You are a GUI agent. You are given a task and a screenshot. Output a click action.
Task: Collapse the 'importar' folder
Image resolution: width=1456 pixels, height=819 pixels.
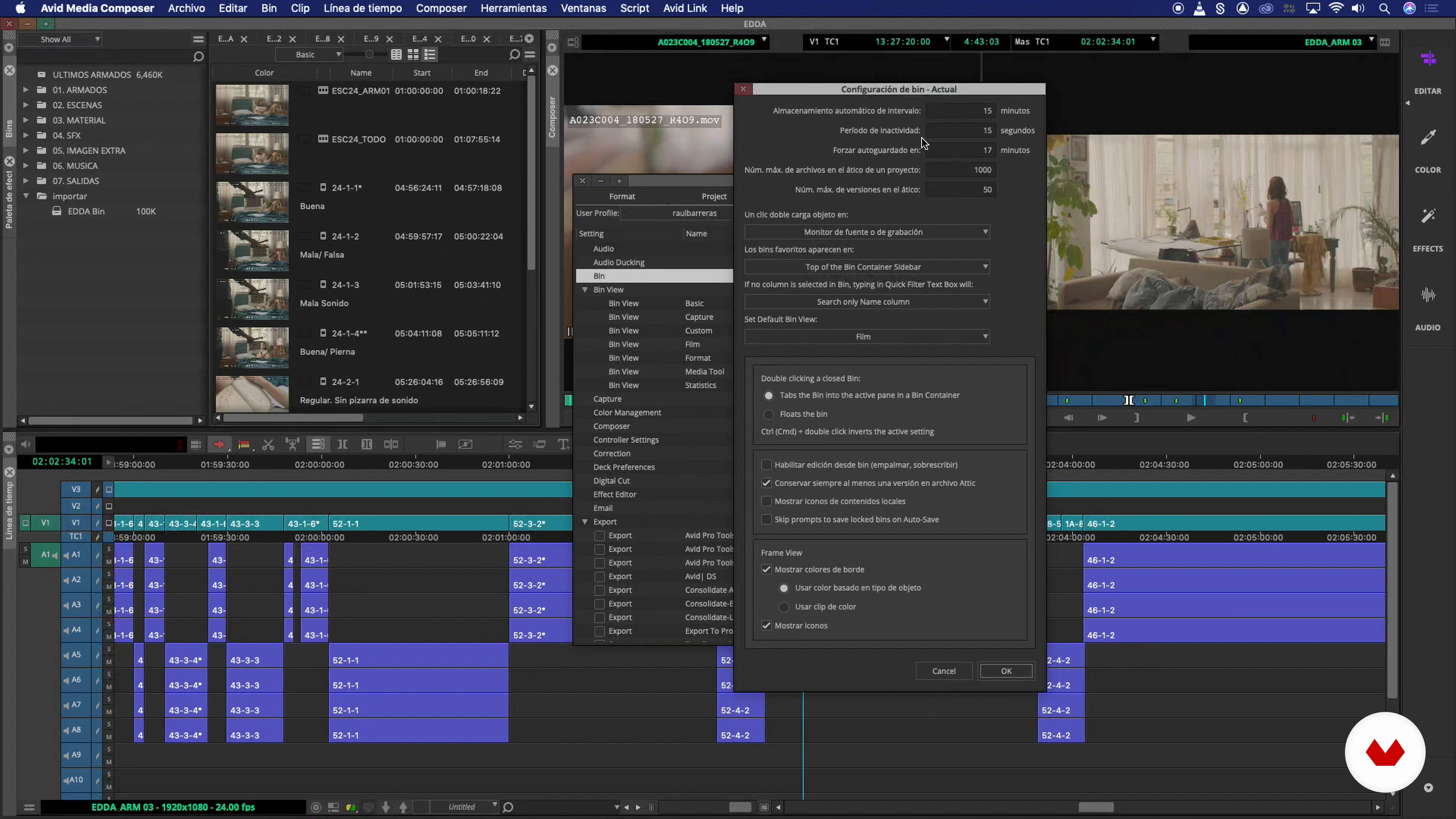(x=25, y=196)
